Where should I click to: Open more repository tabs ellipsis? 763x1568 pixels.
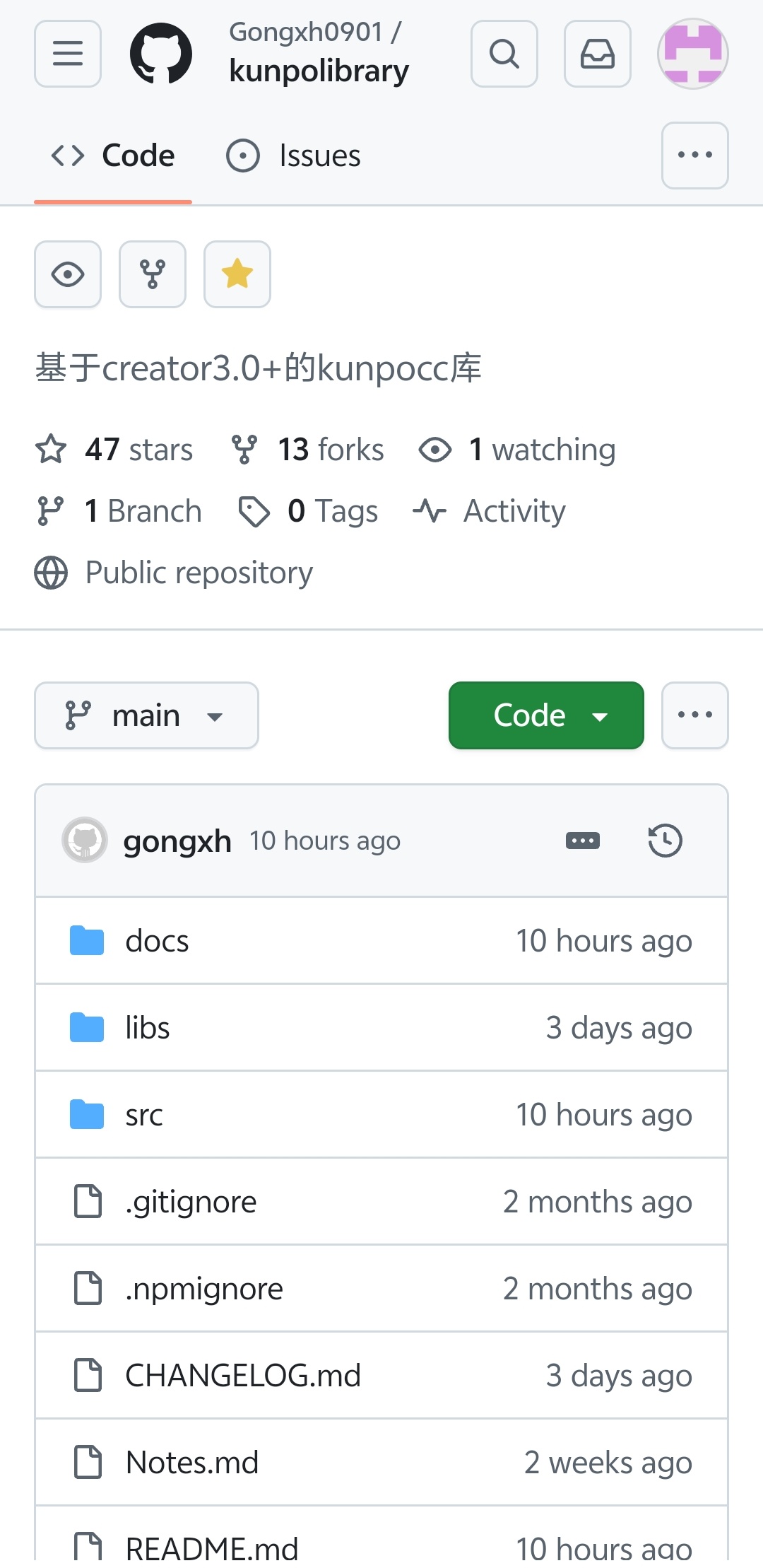[695, 156]
